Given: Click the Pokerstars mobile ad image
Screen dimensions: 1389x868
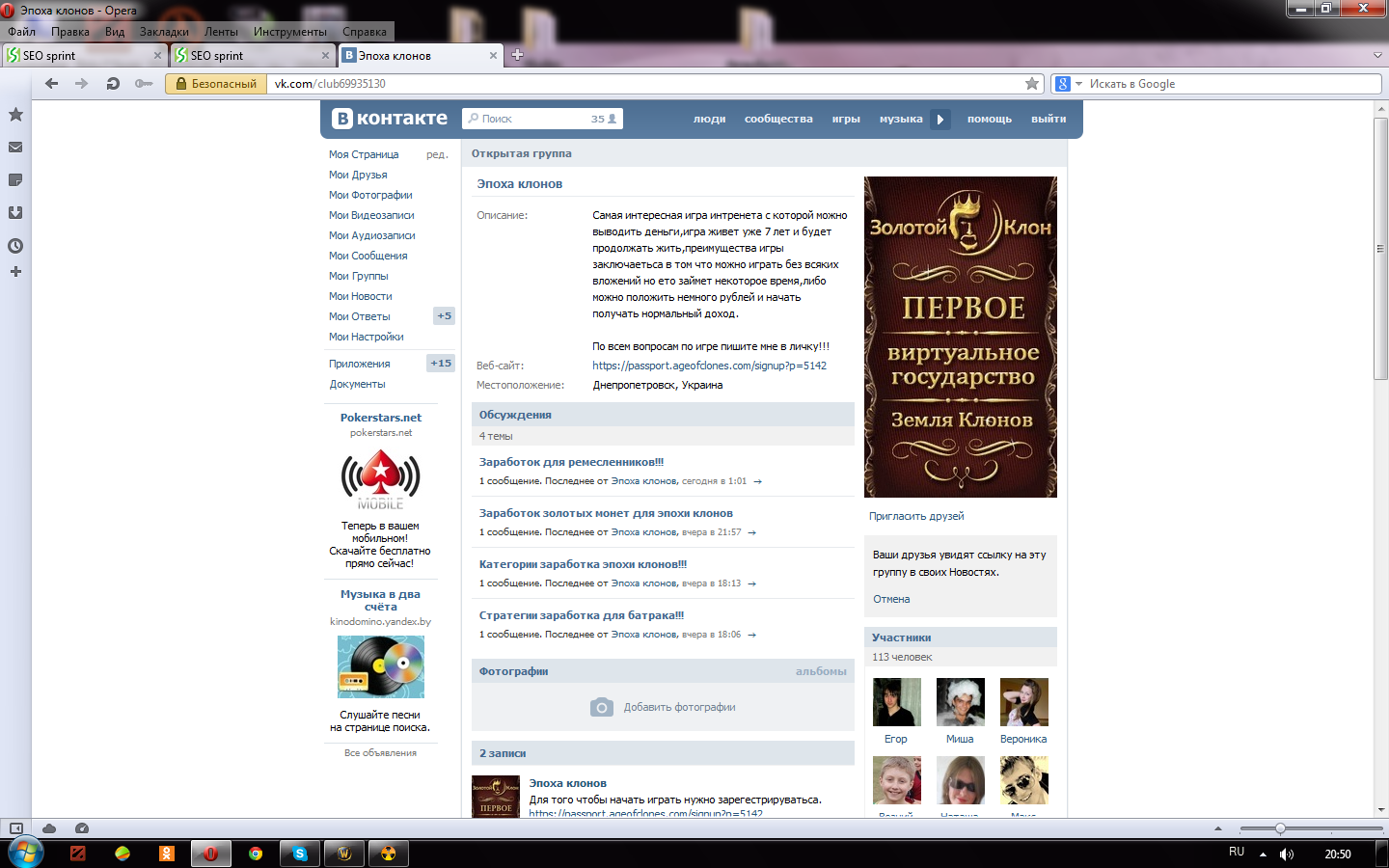Looking at the screenshot, I should click(381, 479).
